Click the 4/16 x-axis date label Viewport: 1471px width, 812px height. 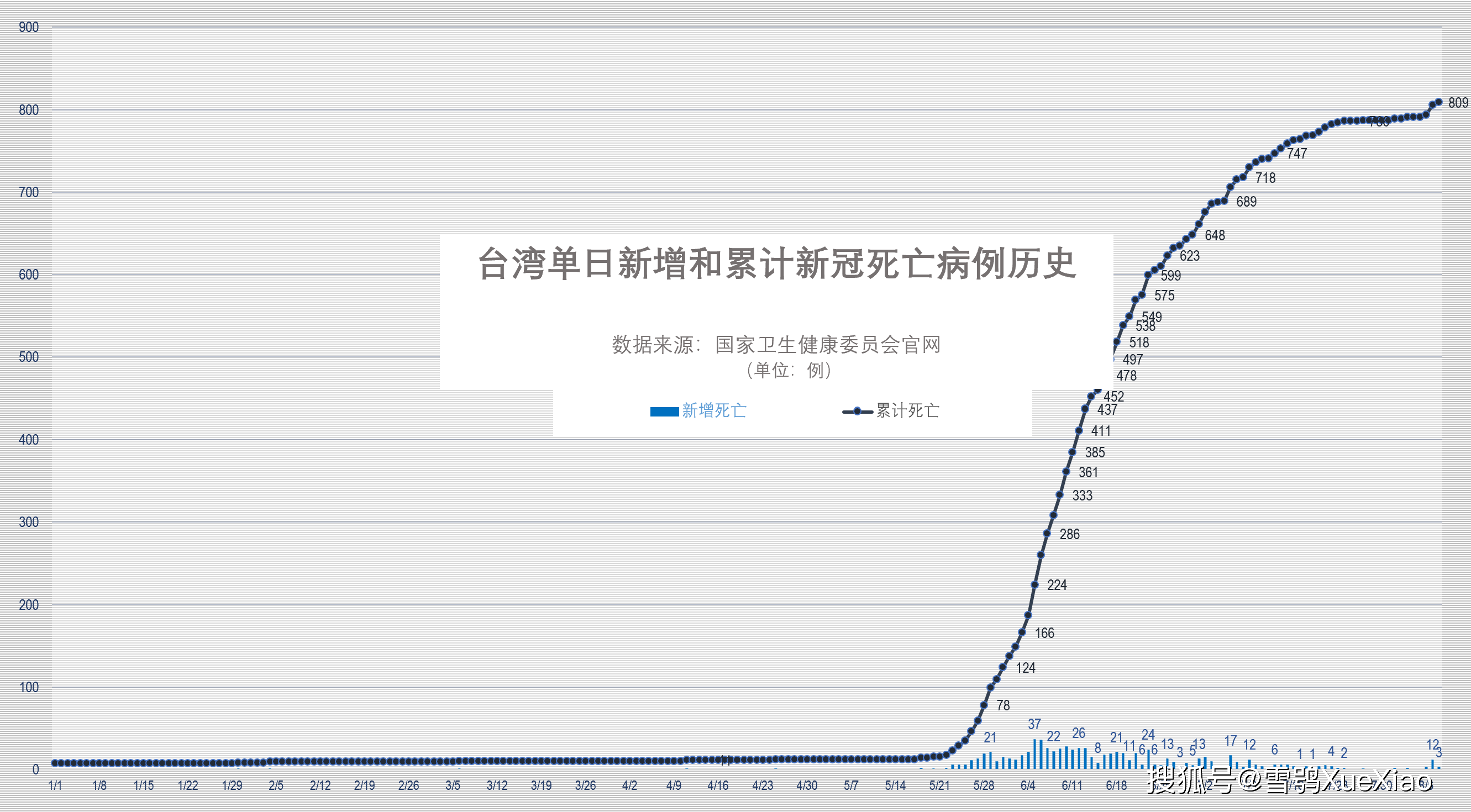718,785
